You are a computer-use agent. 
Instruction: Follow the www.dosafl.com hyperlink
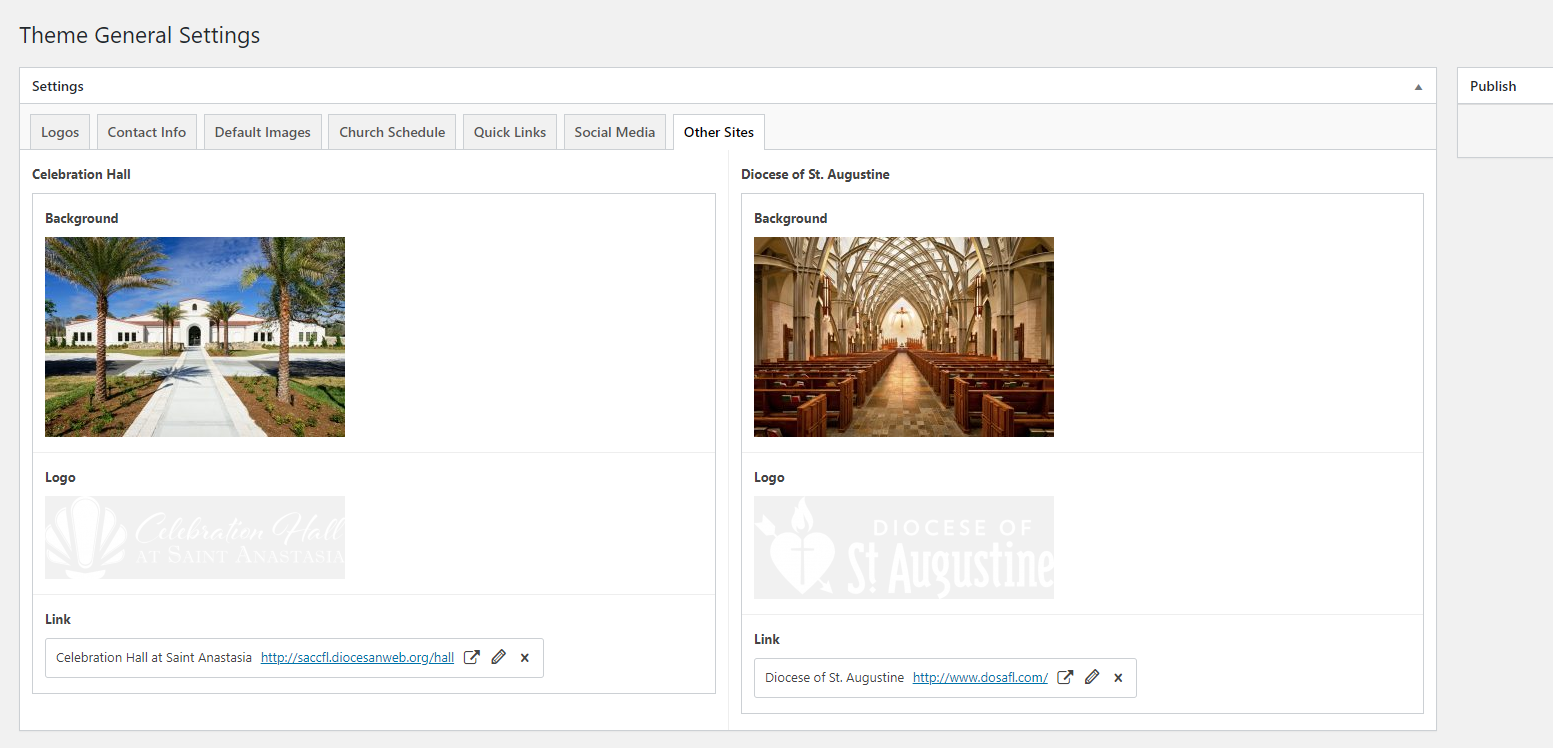[x=980, y=678]
